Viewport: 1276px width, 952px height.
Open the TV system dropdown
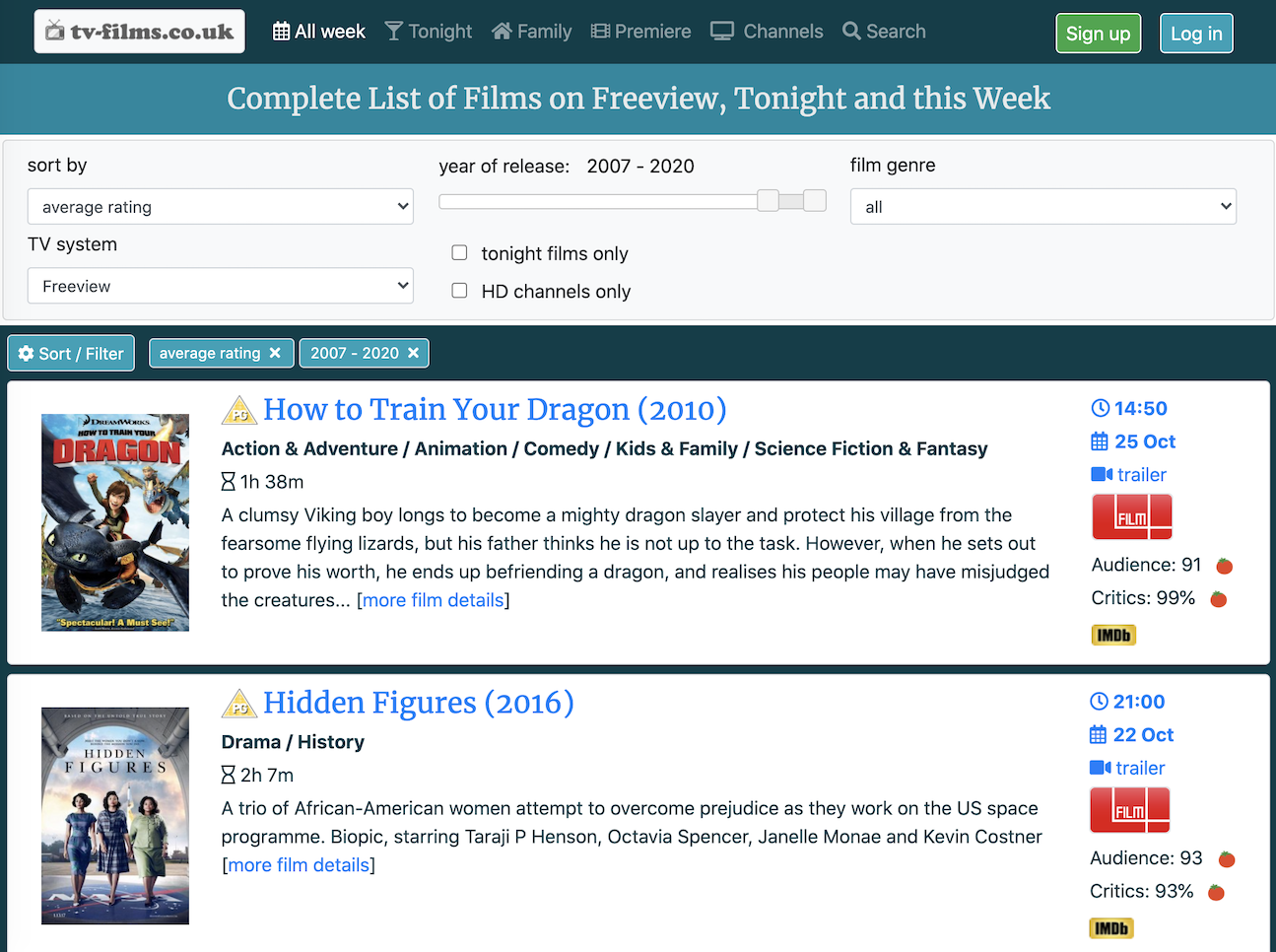(220, 285)
